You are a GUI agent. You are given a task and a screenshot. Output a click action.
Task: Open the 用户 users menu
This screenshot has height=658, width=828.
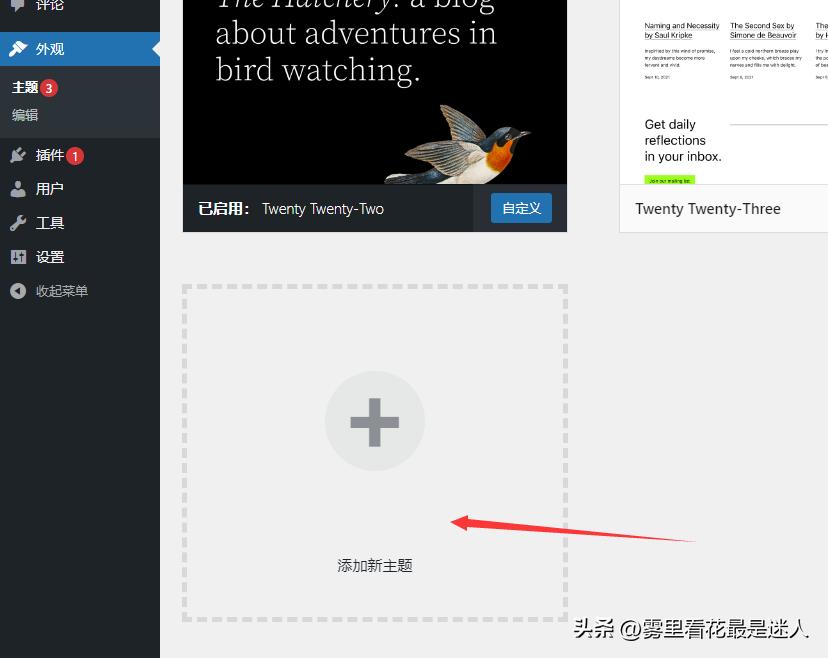80,189
